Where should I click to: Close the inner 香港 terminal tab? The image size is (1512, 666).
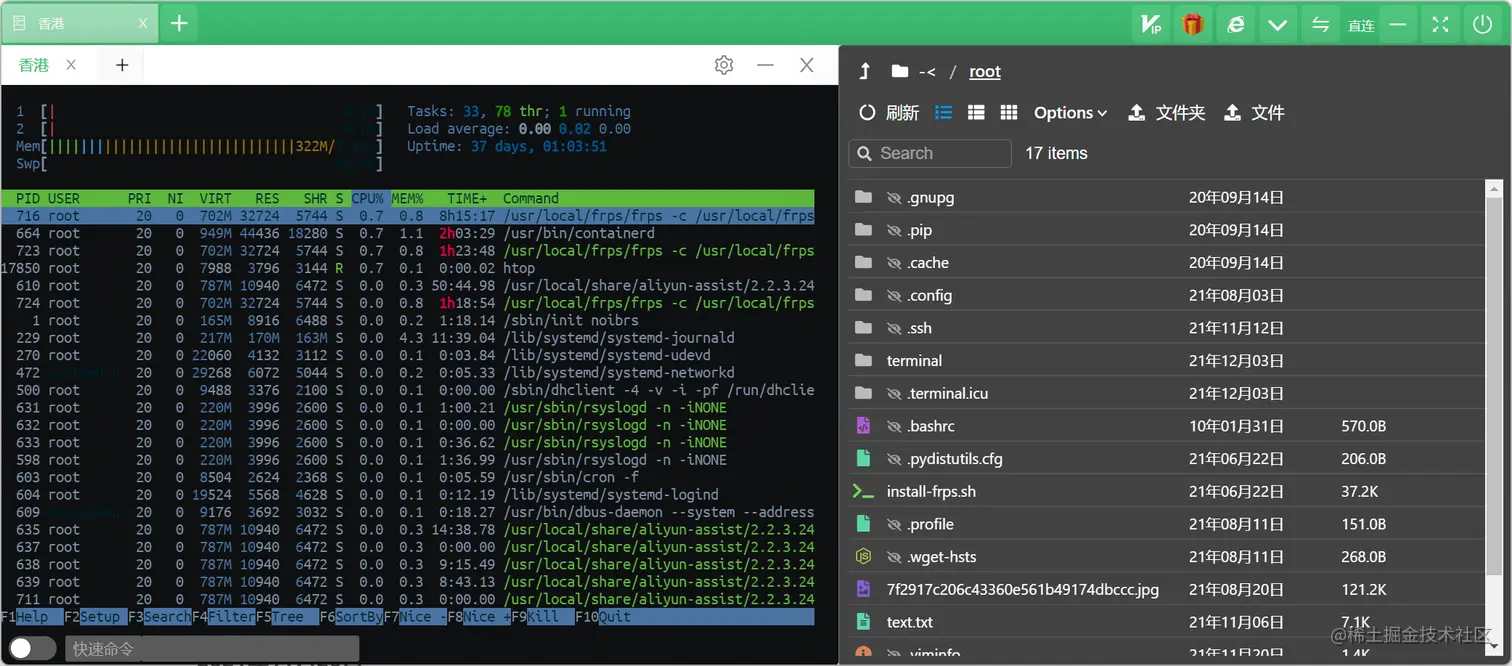point(71,65)
